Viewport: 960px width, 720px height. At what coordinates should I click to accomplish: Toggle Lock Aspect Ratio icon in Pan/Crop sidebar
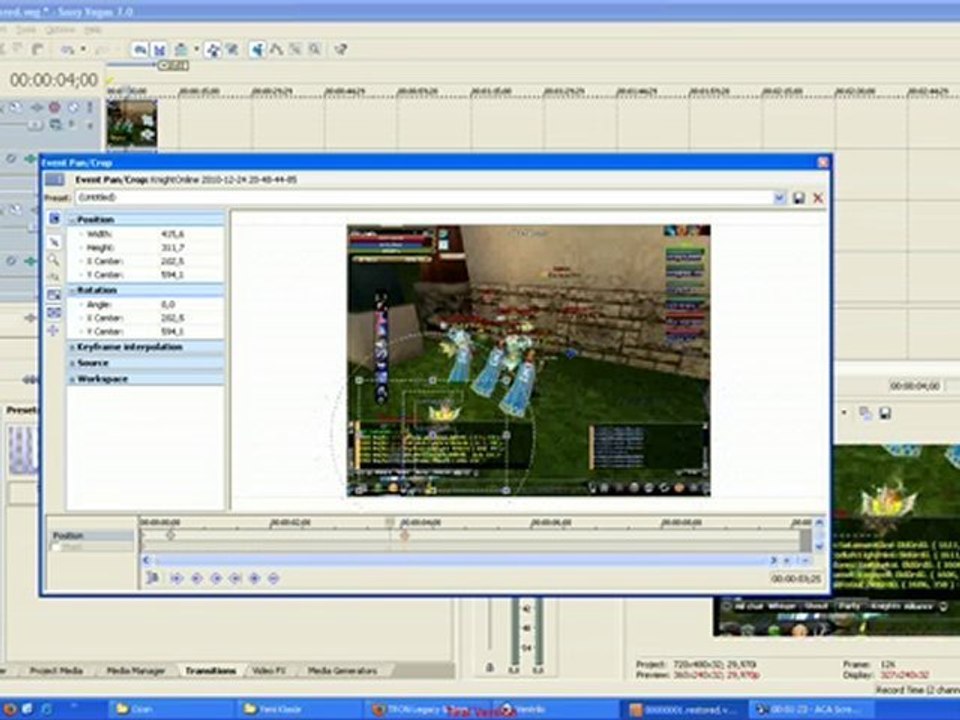[x=54, y=295]
